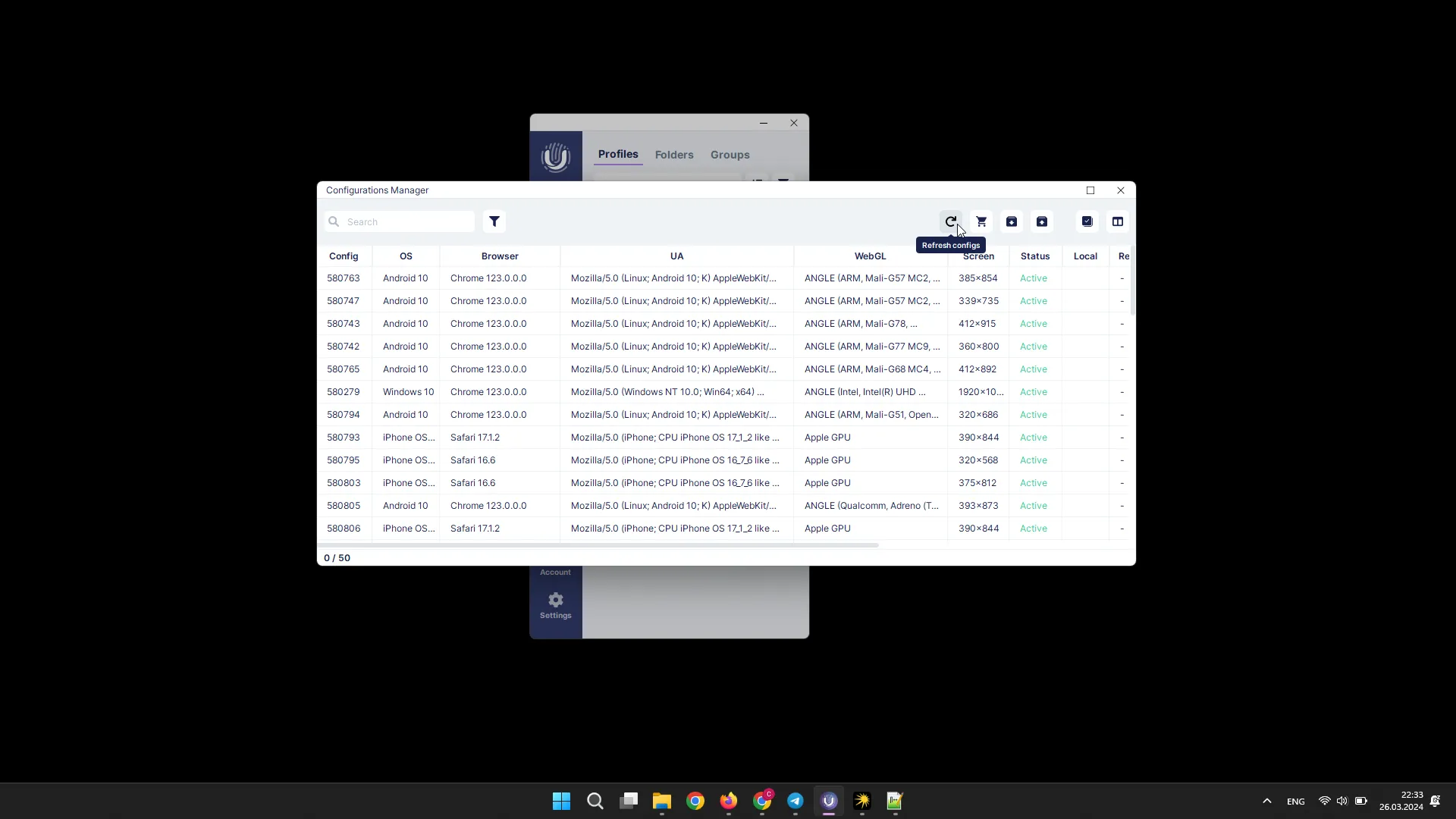The height and width of the screenshot is (819, 1456).
Task: Click the search input field
Action: pyautogui.click(x=405, y=221)
